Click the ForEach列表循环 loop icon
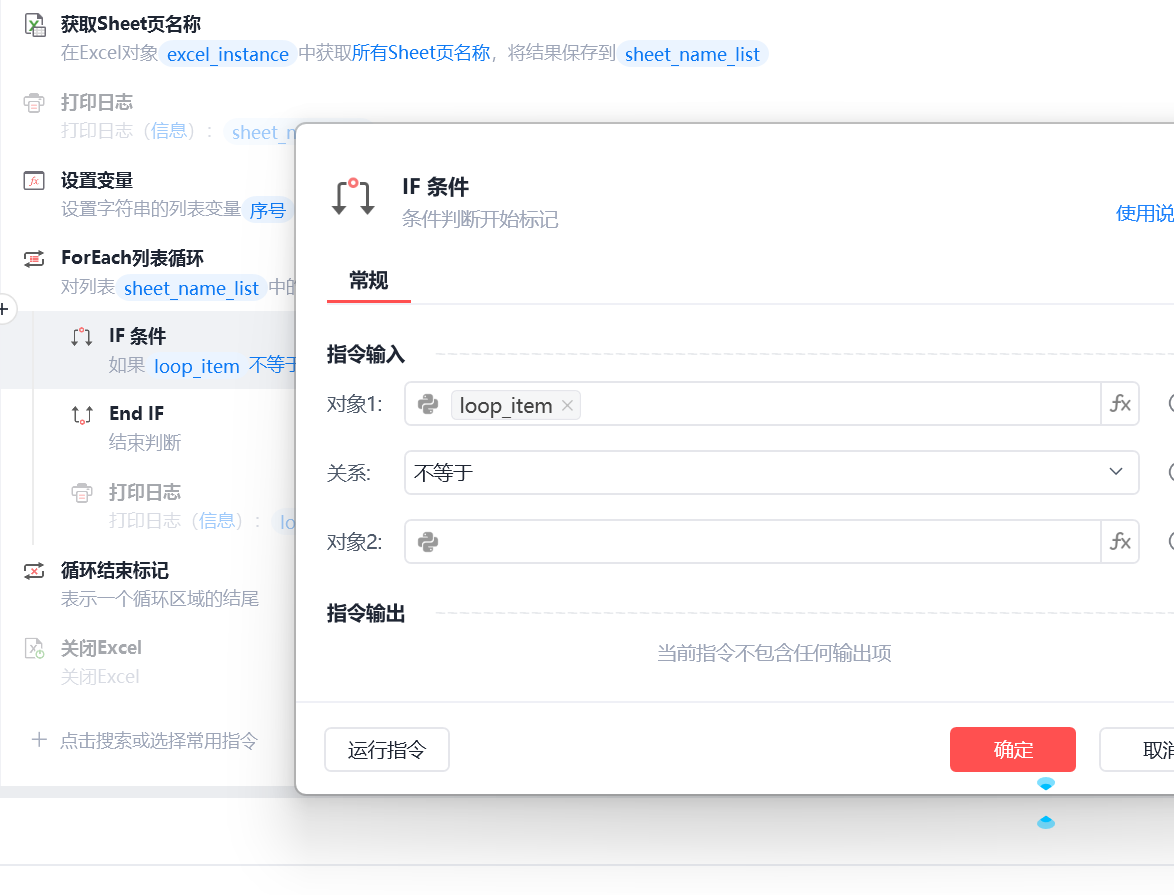The width and height of the screenshot is (1174, 895). (34, 259)
